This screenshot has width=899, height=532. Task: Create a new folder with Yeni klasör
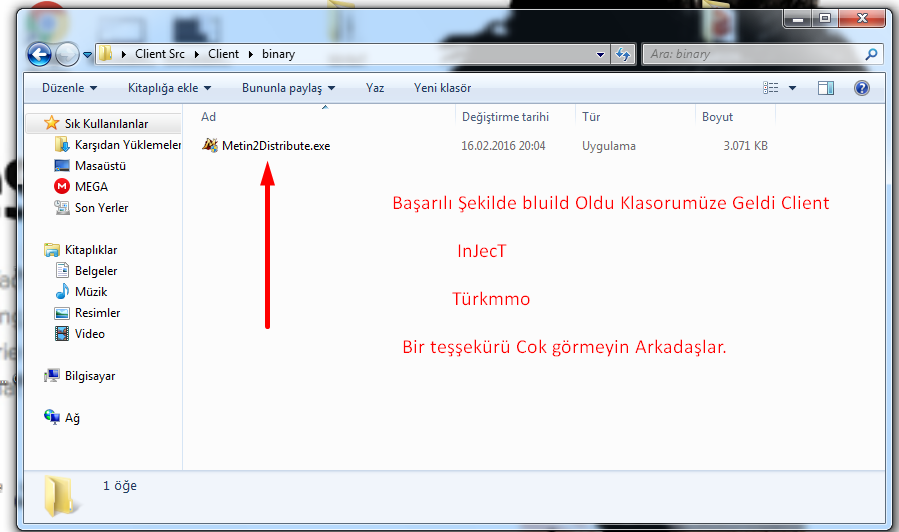coord(443,88)
